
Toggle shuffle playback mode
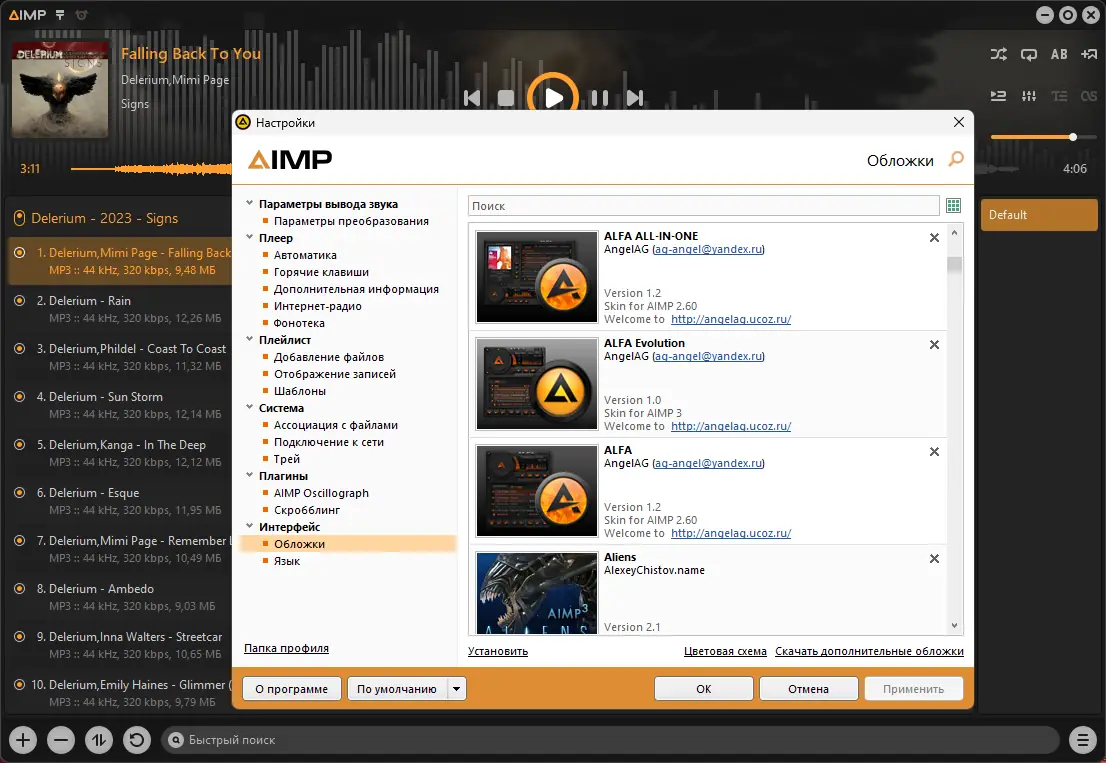click(998, 54)
